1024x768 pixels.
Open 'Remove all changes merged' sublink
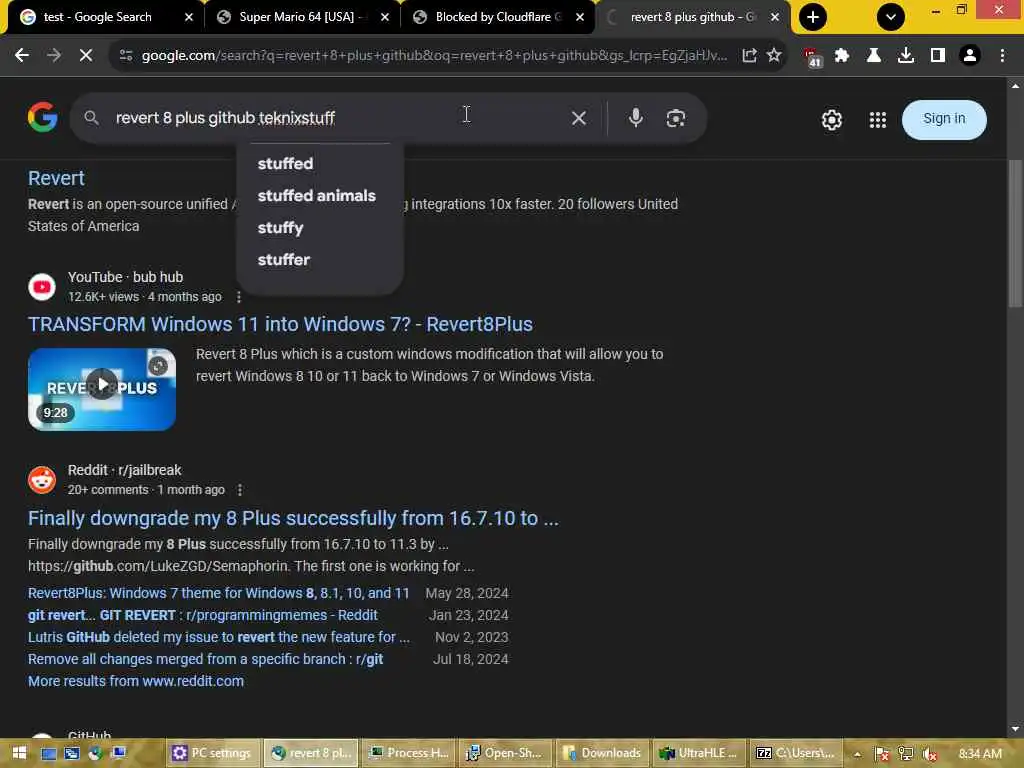click(x=205, y=659)
